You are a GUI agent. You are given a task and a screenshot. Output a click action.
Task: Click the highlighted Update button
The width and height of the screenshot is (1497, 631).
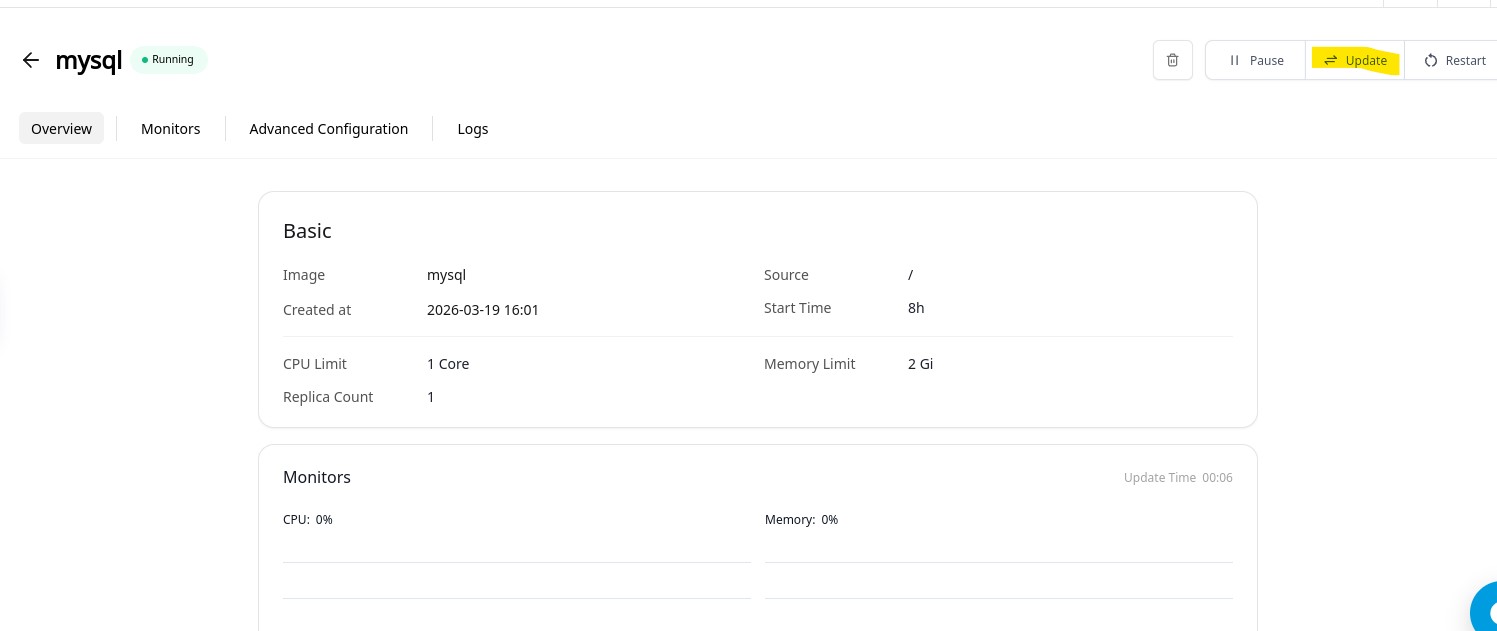pyautogui.click(x=1355, y=60)
